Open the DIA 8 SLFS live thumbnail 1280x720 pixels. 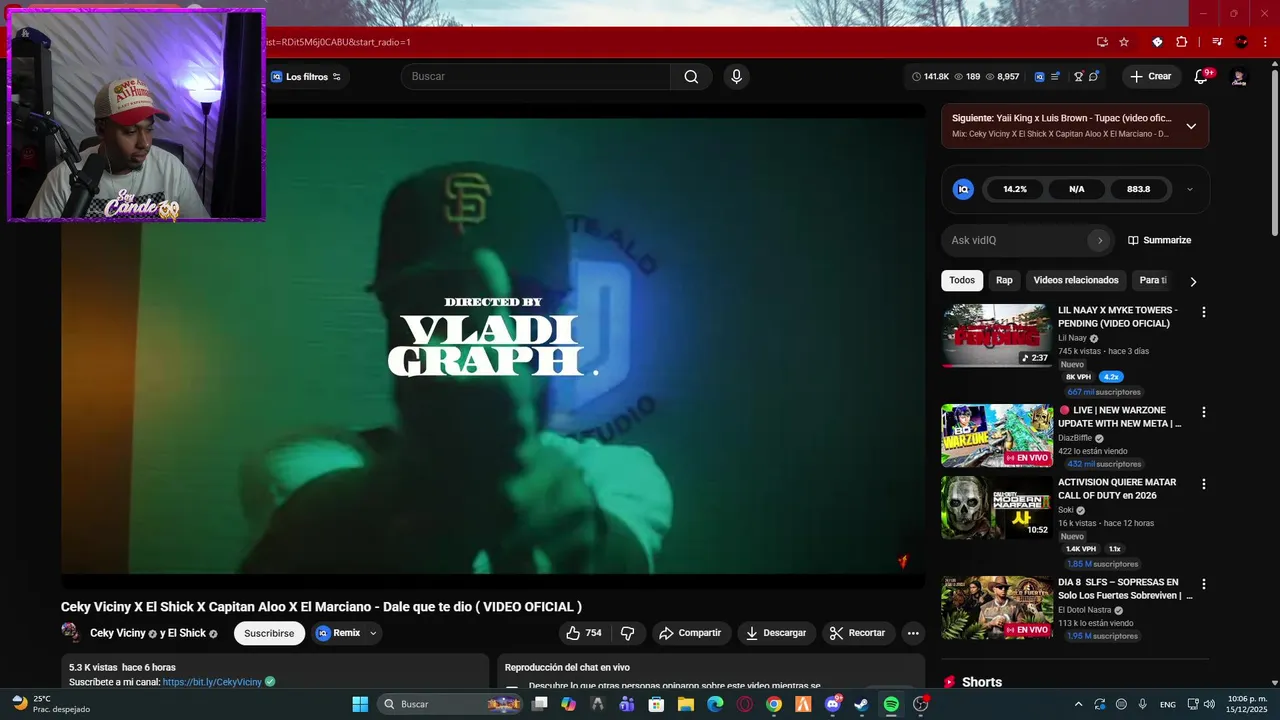tap(997, 608)
